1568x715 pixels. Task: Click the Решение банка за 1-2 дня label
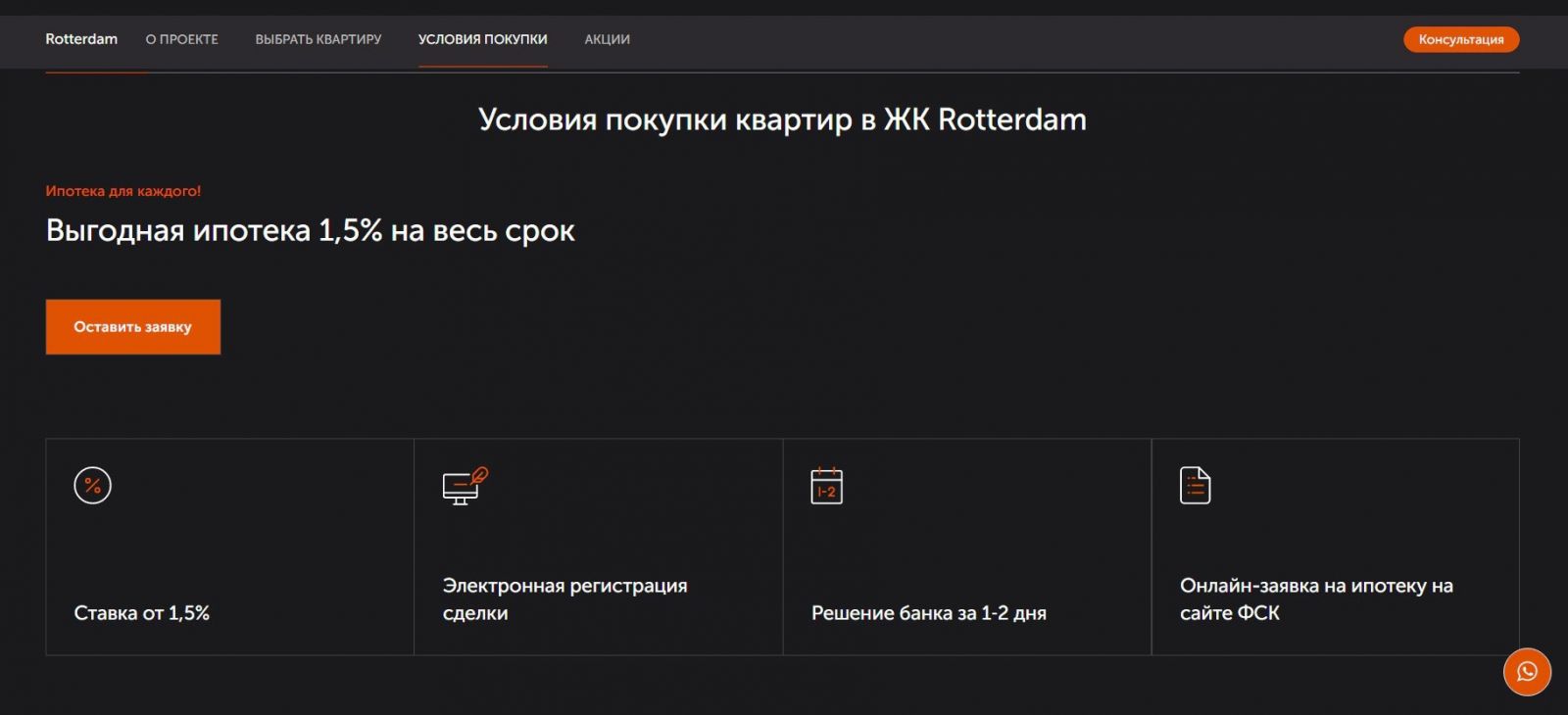click(x=929, y=613)
